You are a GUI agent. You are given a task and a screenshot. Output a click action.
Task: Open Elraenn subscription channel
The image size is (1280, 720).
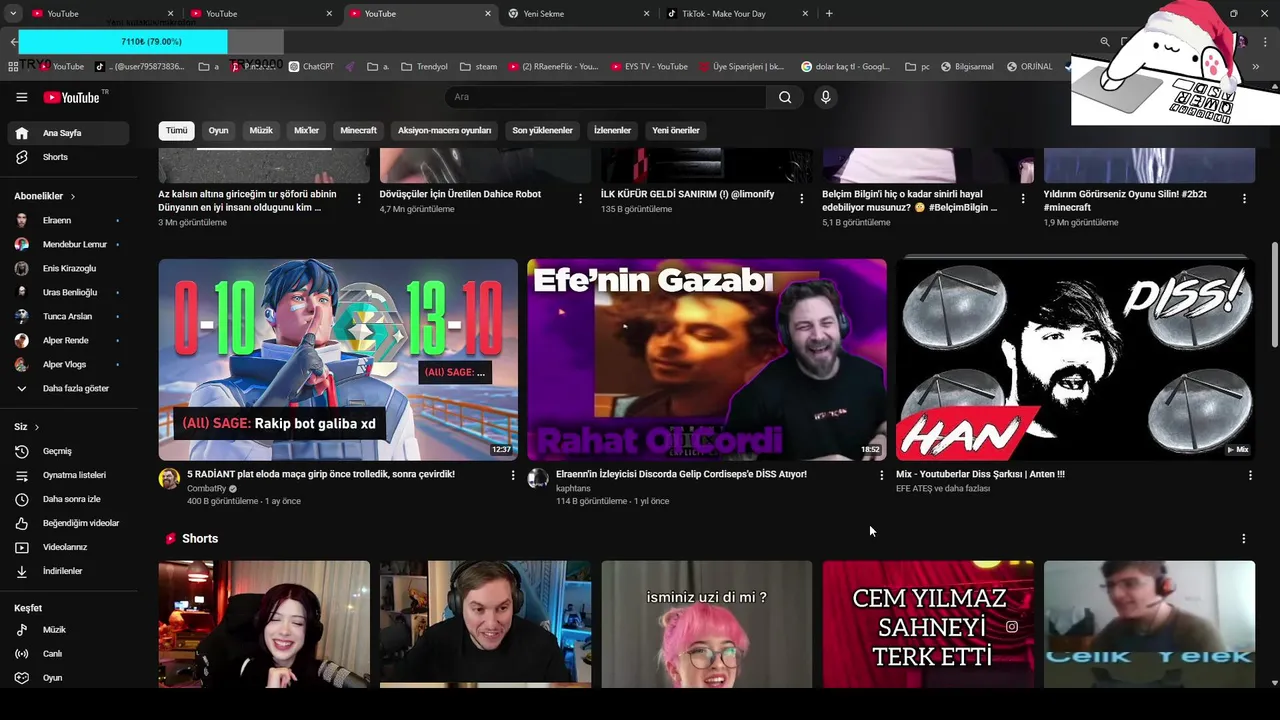(x=68, y=220)
